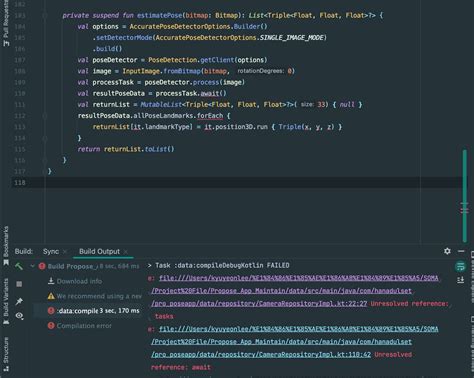Click 'reference: await' error text
This screenshot has height=378, width=474.
tap(181, 367)
